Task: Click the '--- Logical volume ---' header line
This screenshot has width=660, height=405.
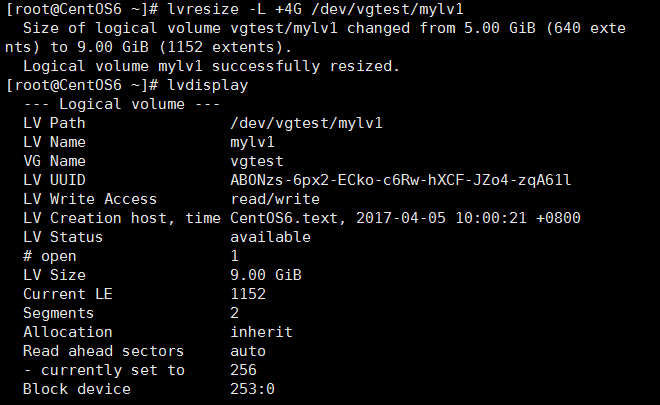Action: (x=122, y=104)
